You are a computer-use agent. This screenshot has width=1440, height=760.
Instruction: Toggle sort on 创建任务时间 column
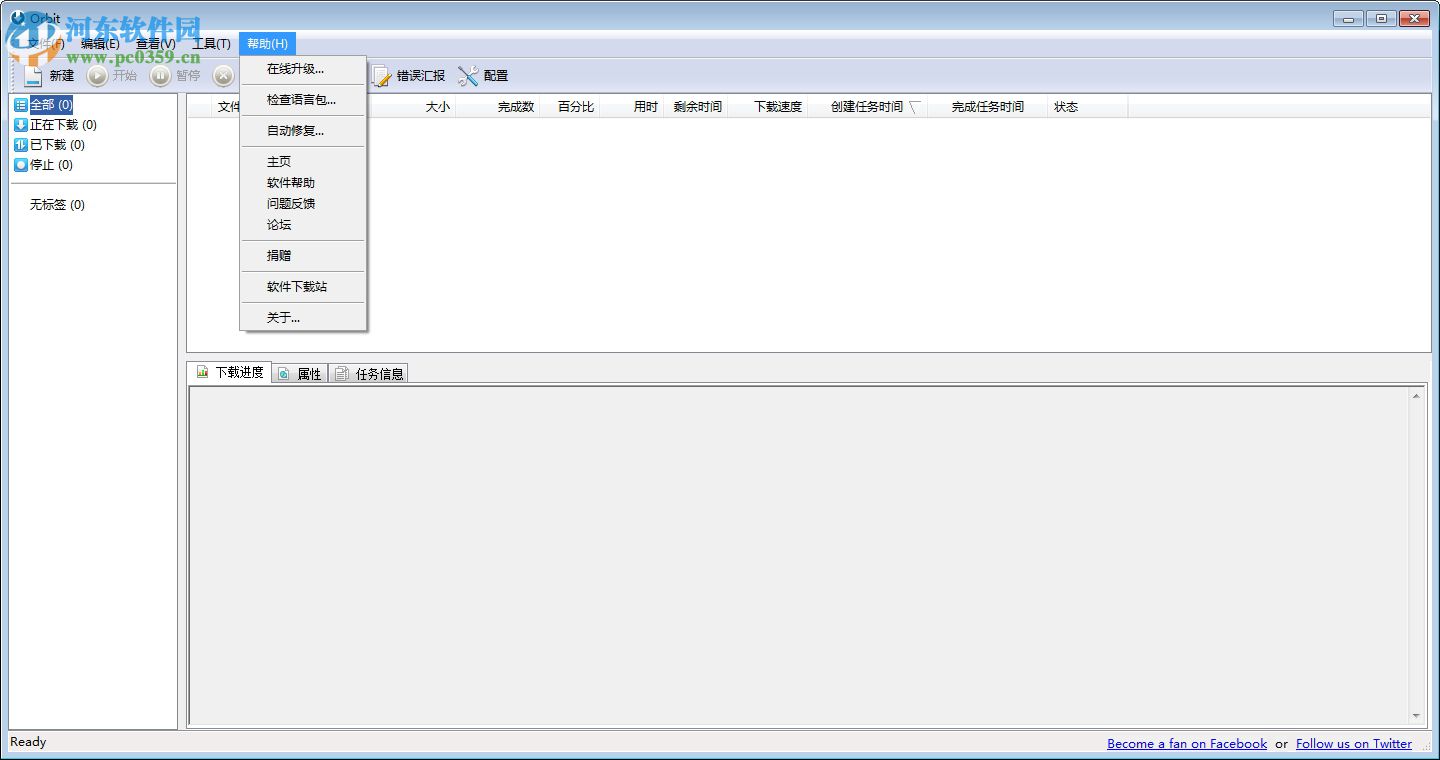(x=867, y=106)
